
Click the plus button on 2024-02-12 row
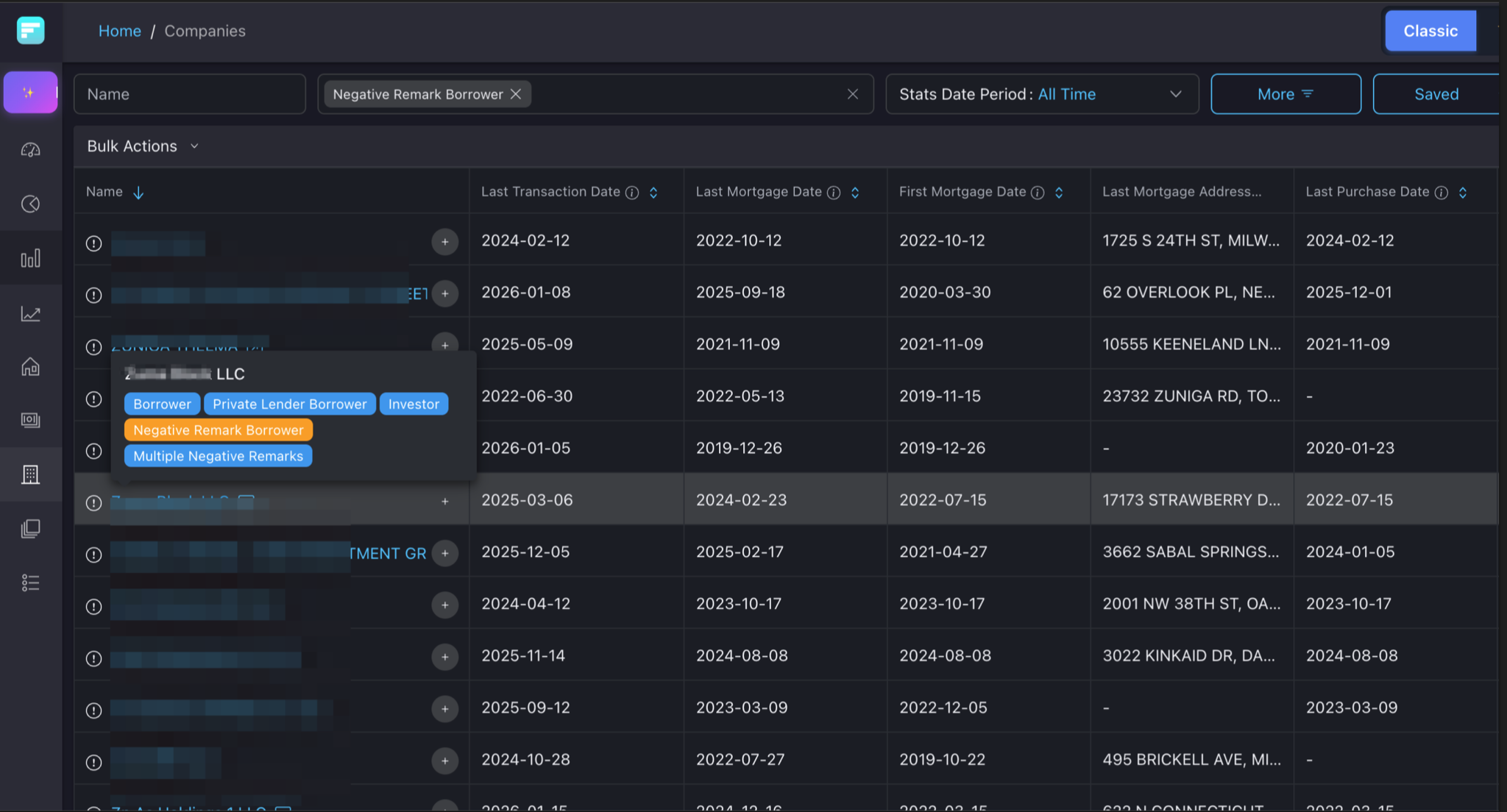pos(444,242)
